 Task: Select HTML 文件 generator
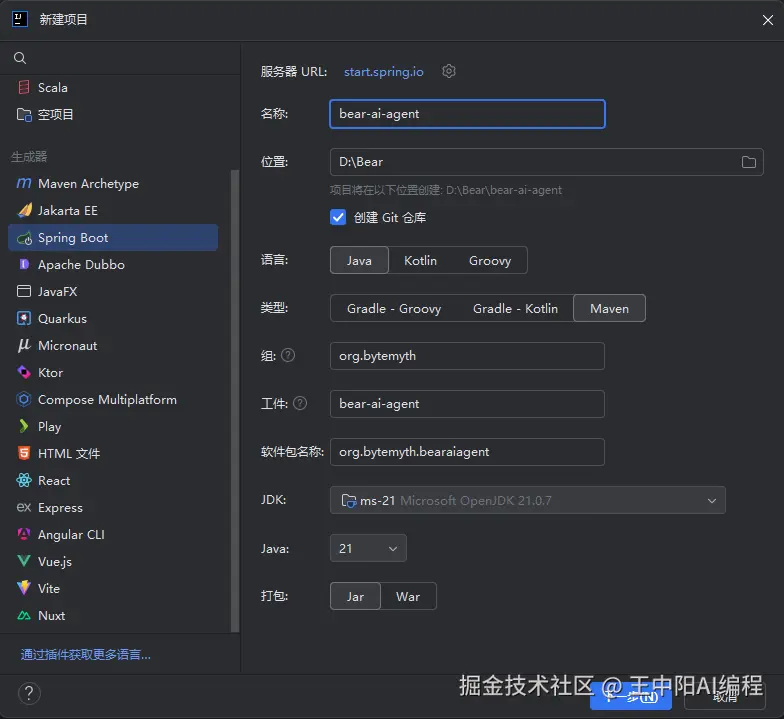[113, 454]
